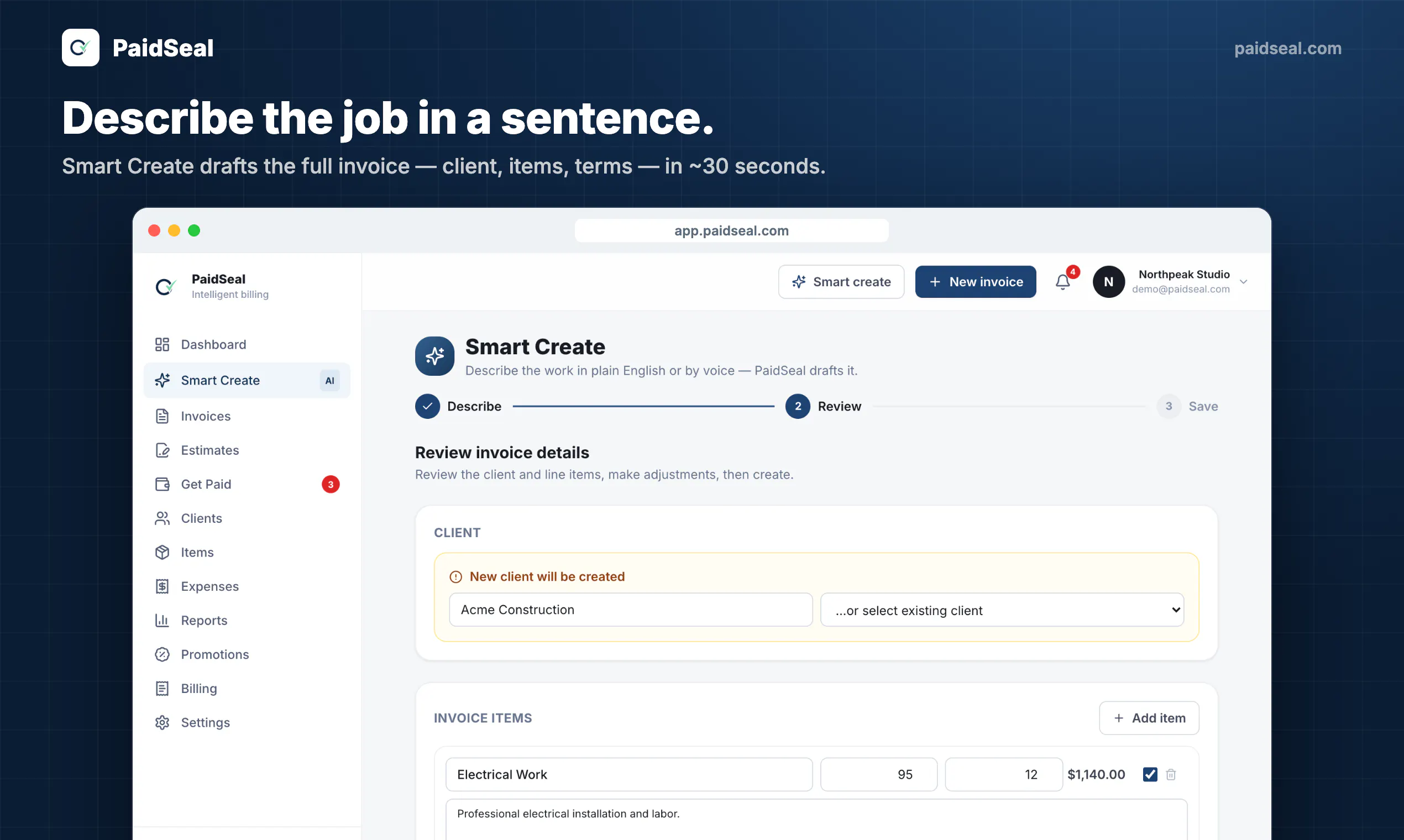Screen dimensions: 1404x840
Task: Click the Smart create button in the top bar
Action: pos(841,282)
